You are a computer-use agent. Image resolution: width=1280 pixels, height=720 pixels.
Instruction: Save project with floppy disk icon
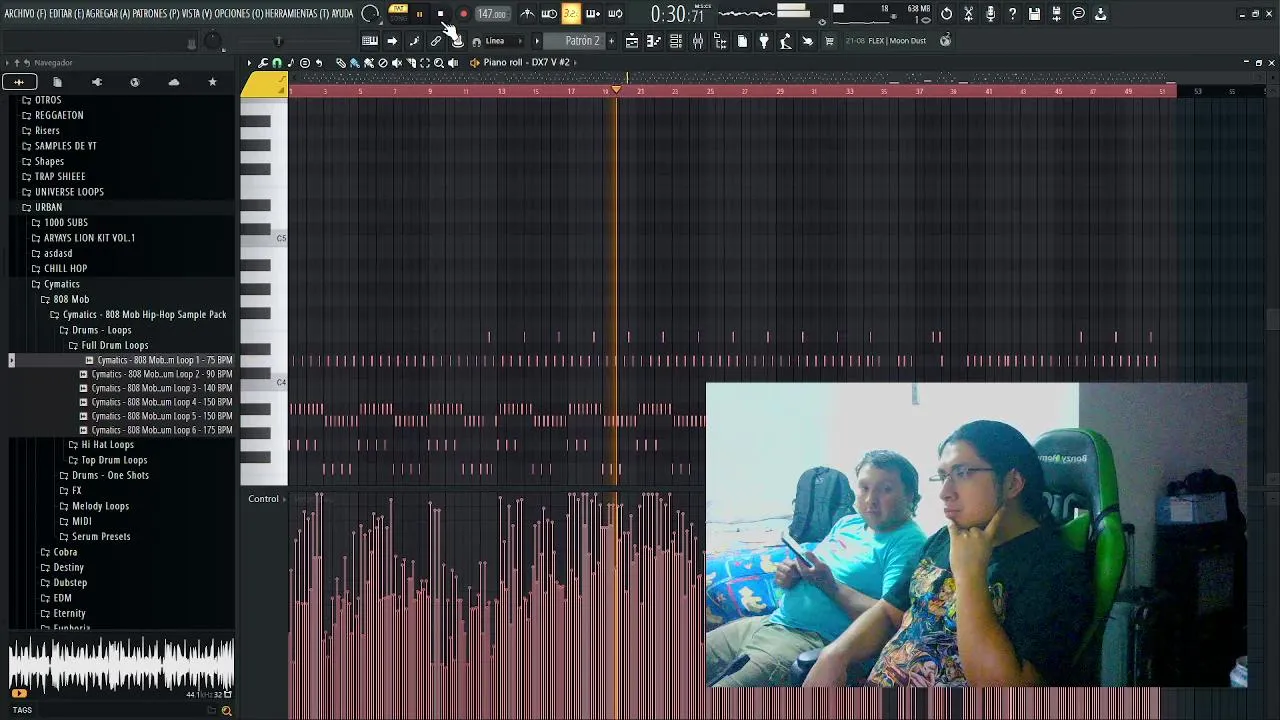click(1034, 14)
